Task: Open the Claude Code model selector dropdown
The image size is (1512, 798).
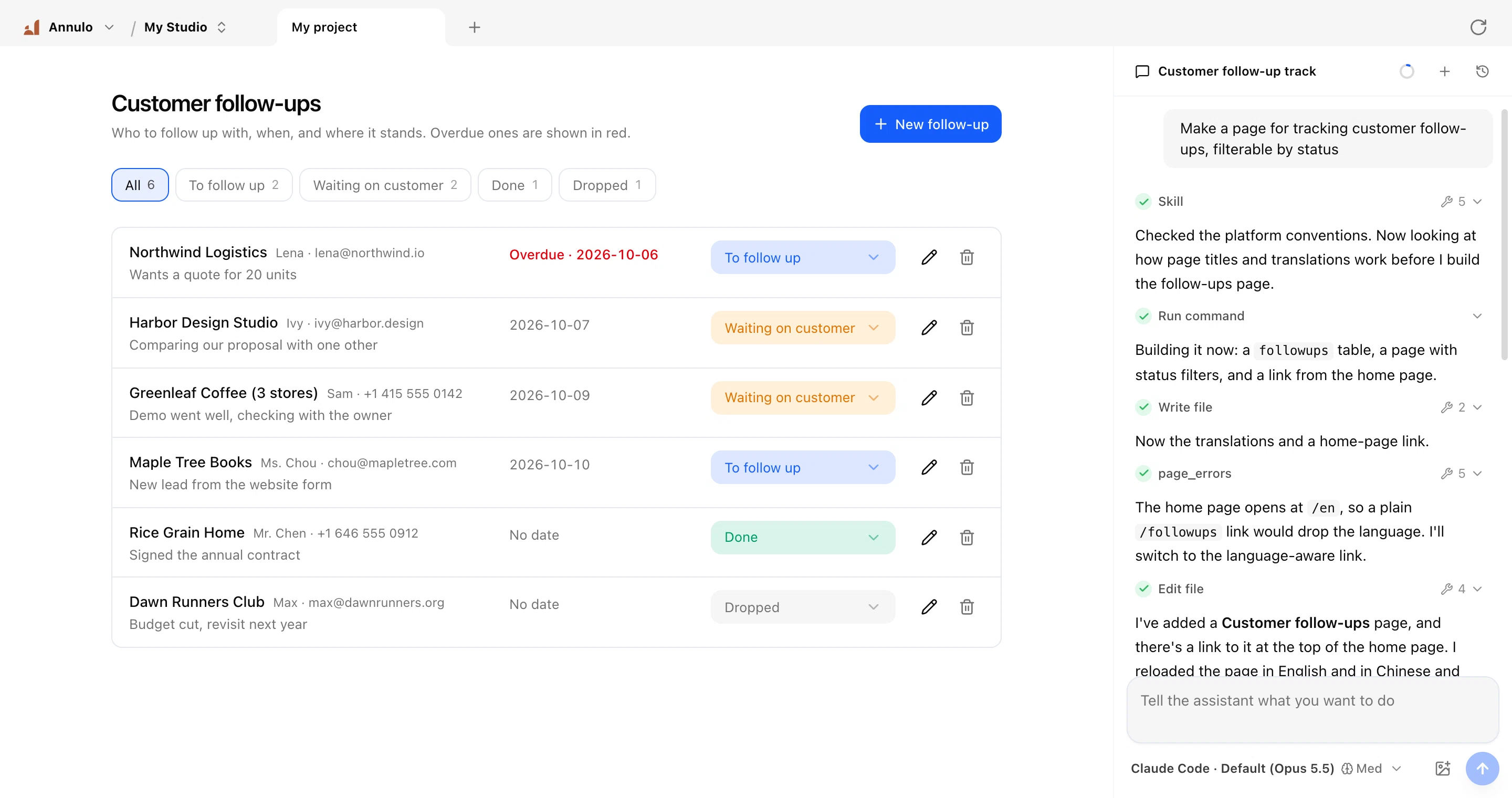Action: click(1266, 768)
